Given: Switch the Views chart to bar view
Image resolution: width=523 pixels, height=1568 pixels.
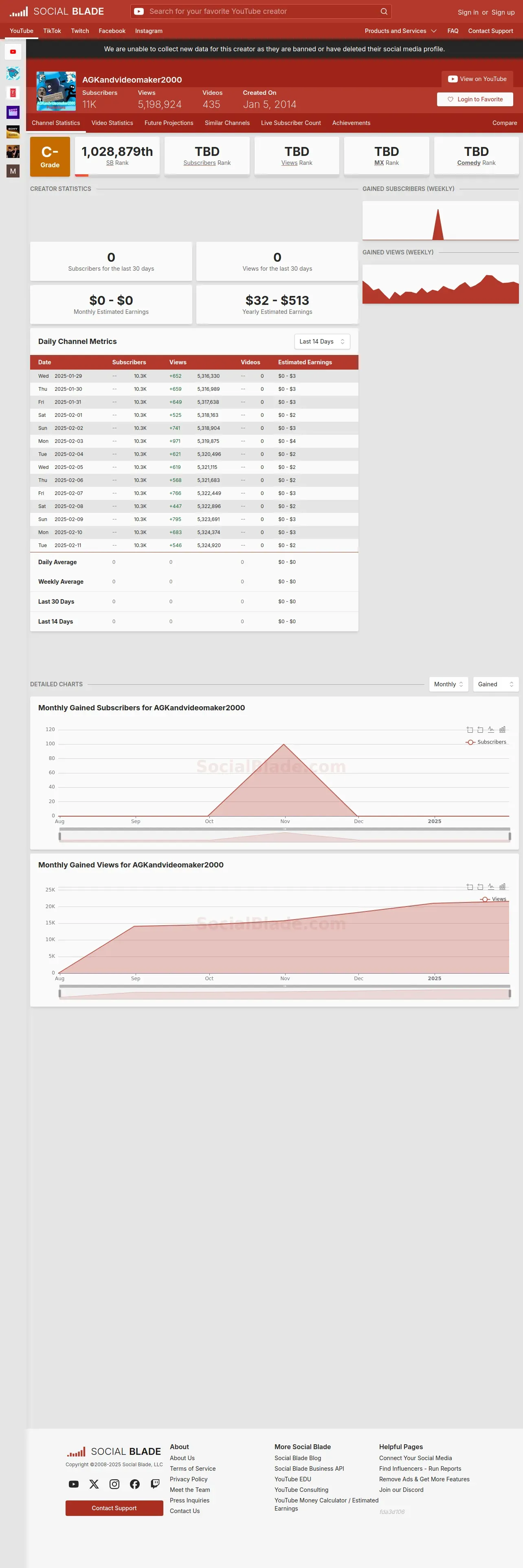Looking at the screenshot, I should (x=502, y=887).
